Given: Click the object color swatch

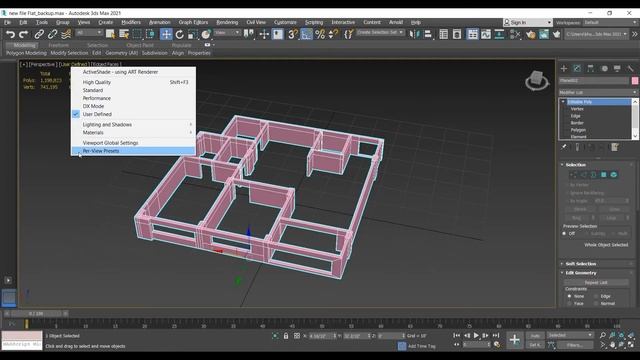Looking at the screenshot, I should coord(635,81).
